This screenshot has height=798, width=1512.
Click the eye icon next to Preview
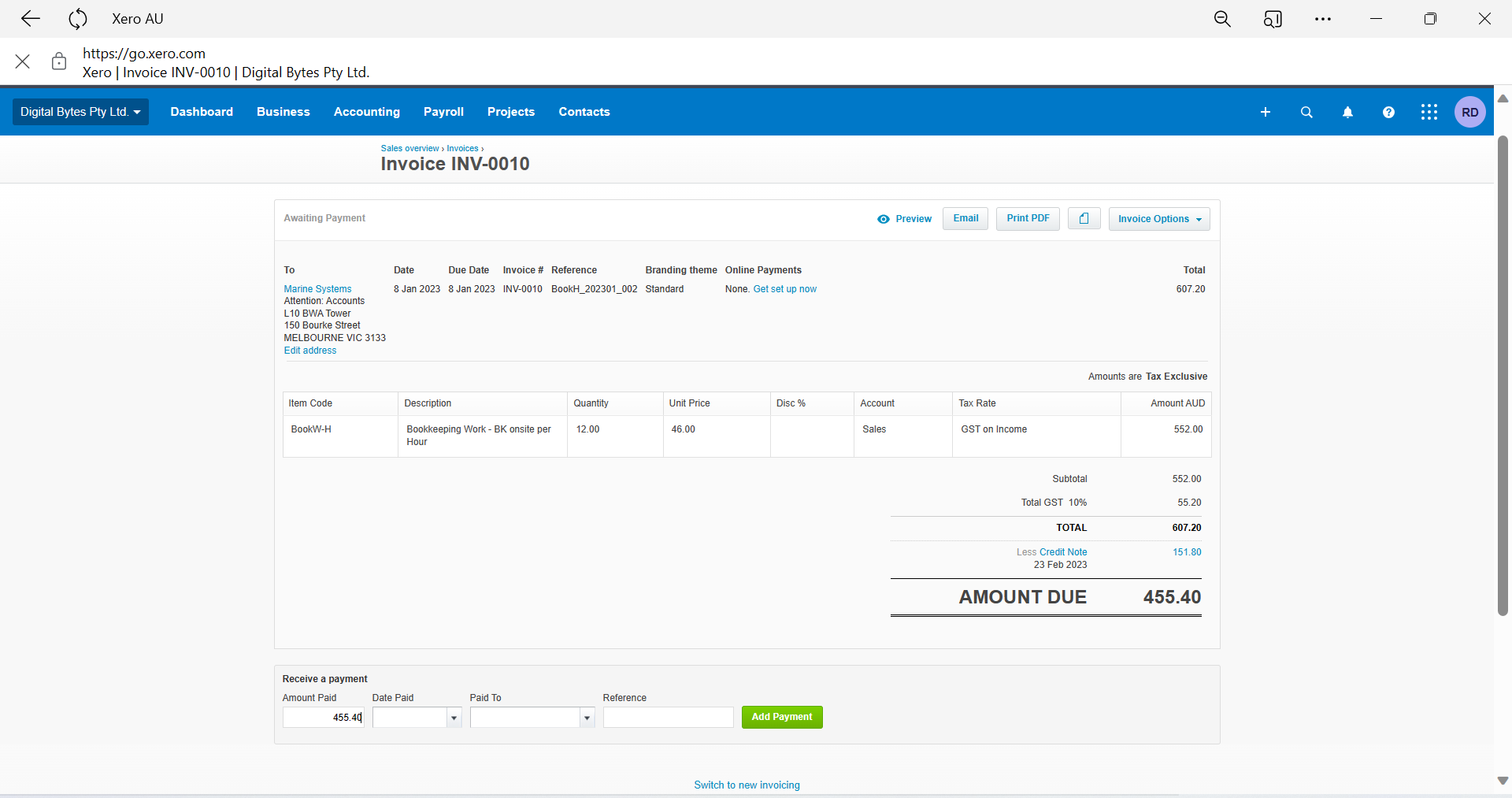(x=884, y=219)
